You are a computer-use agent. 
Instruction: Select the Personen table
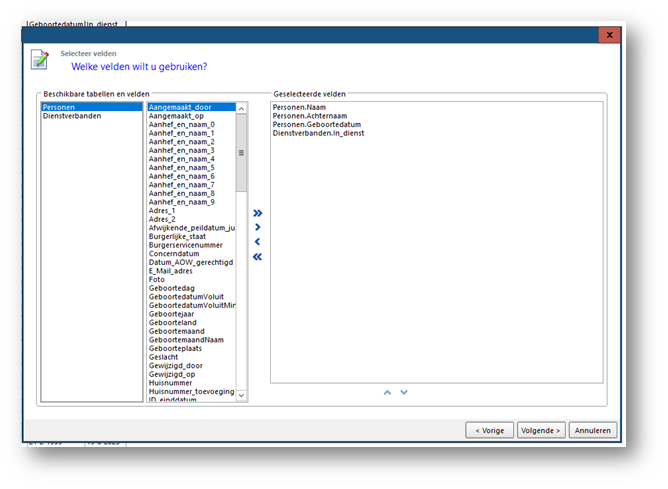[92, 107]
